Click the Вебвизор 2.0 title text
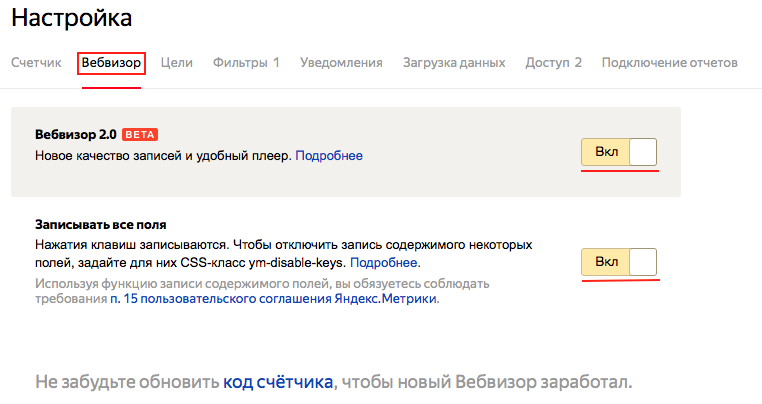762x404 pixels. pyautogui.click(x=75, y=135)
